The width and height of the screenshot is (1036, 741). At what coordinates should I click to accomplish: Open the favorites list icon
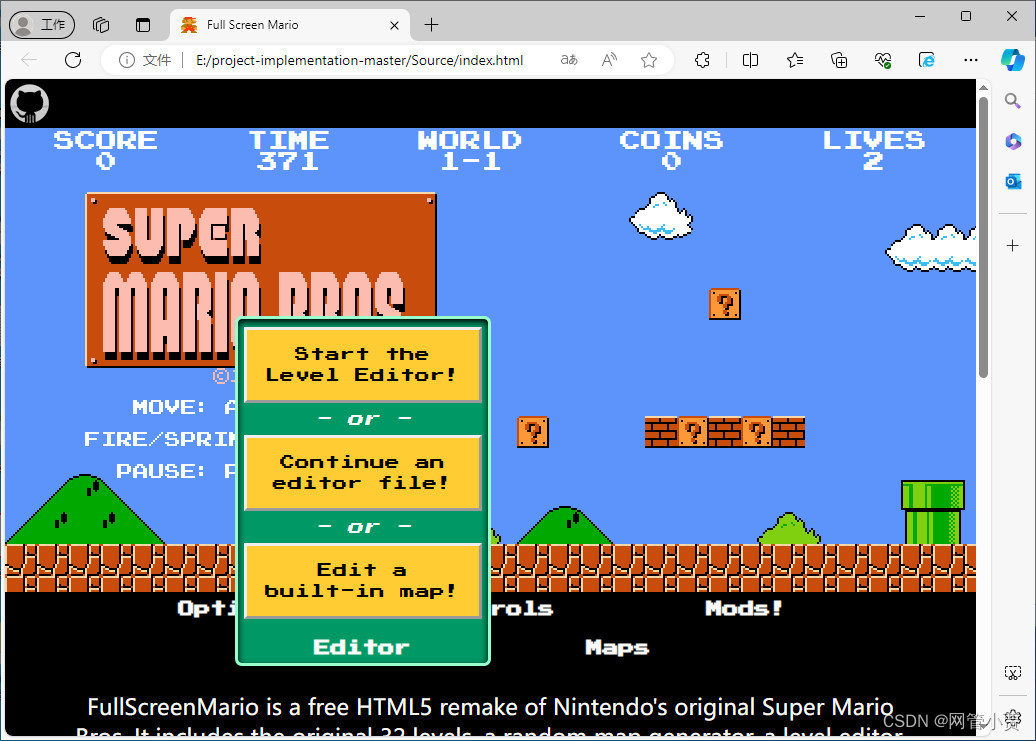pos(795,60)
